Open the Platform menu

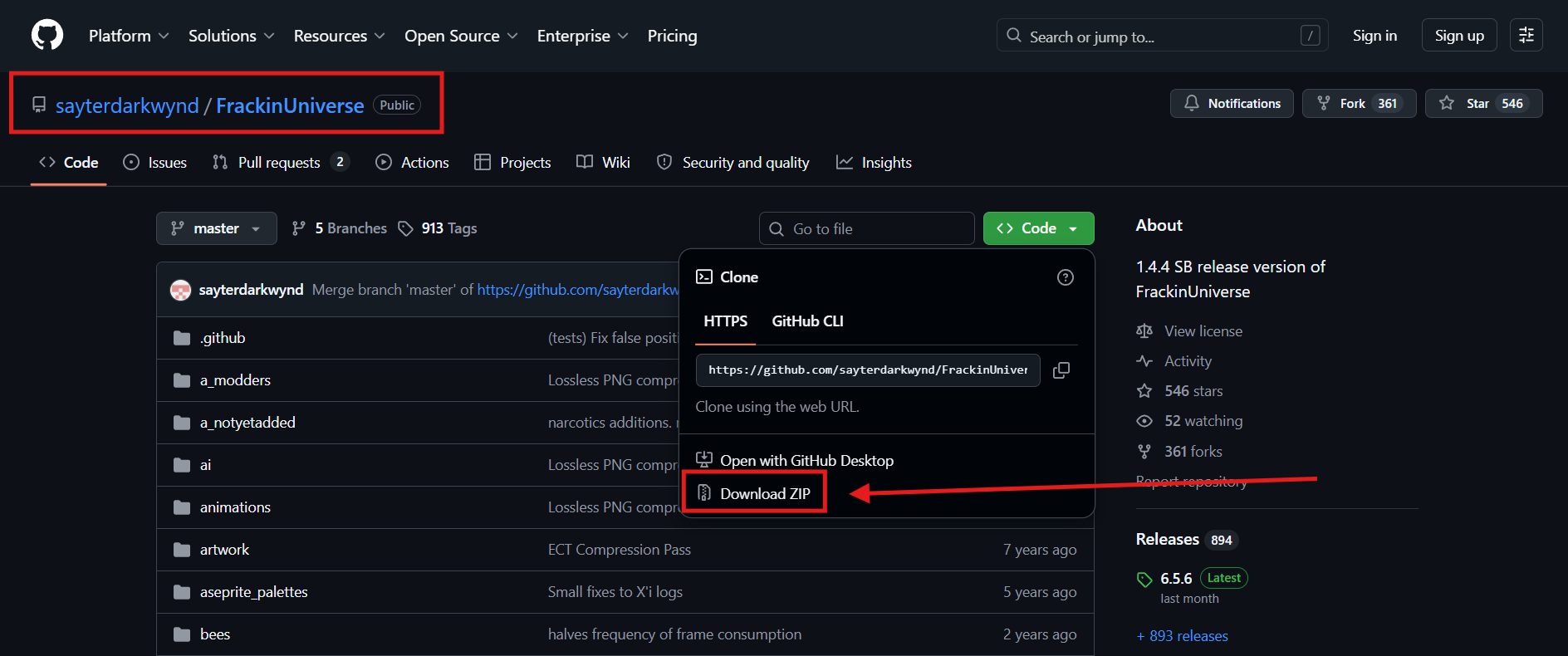point(129,36)
